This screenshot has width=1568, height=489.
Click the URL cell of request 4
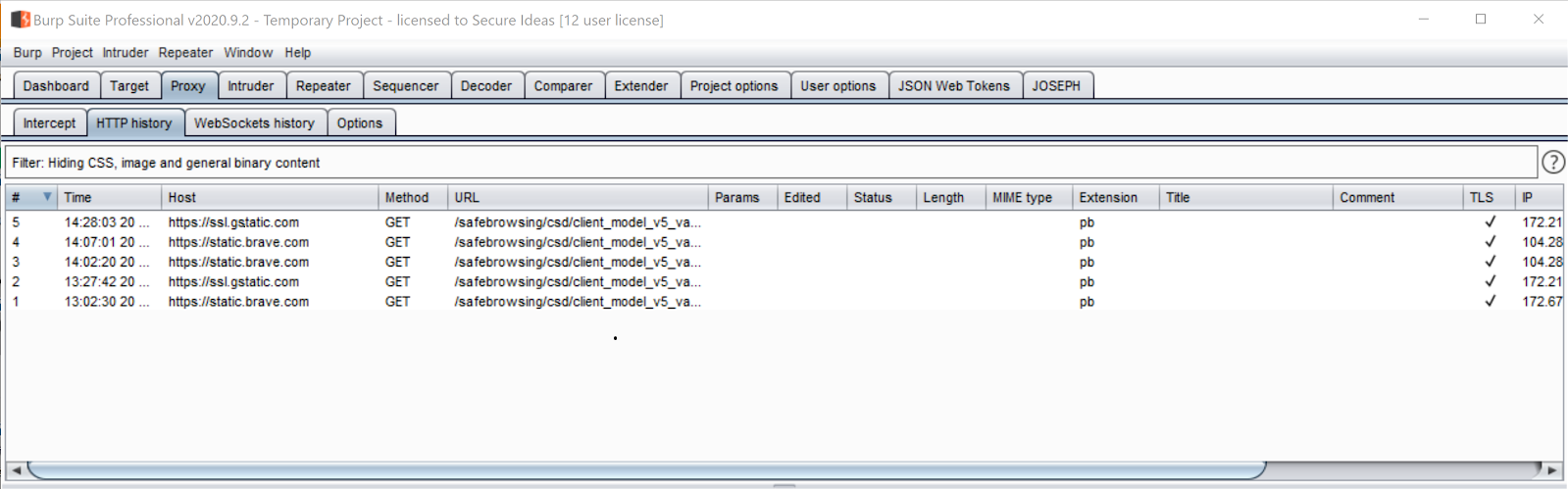578,242
